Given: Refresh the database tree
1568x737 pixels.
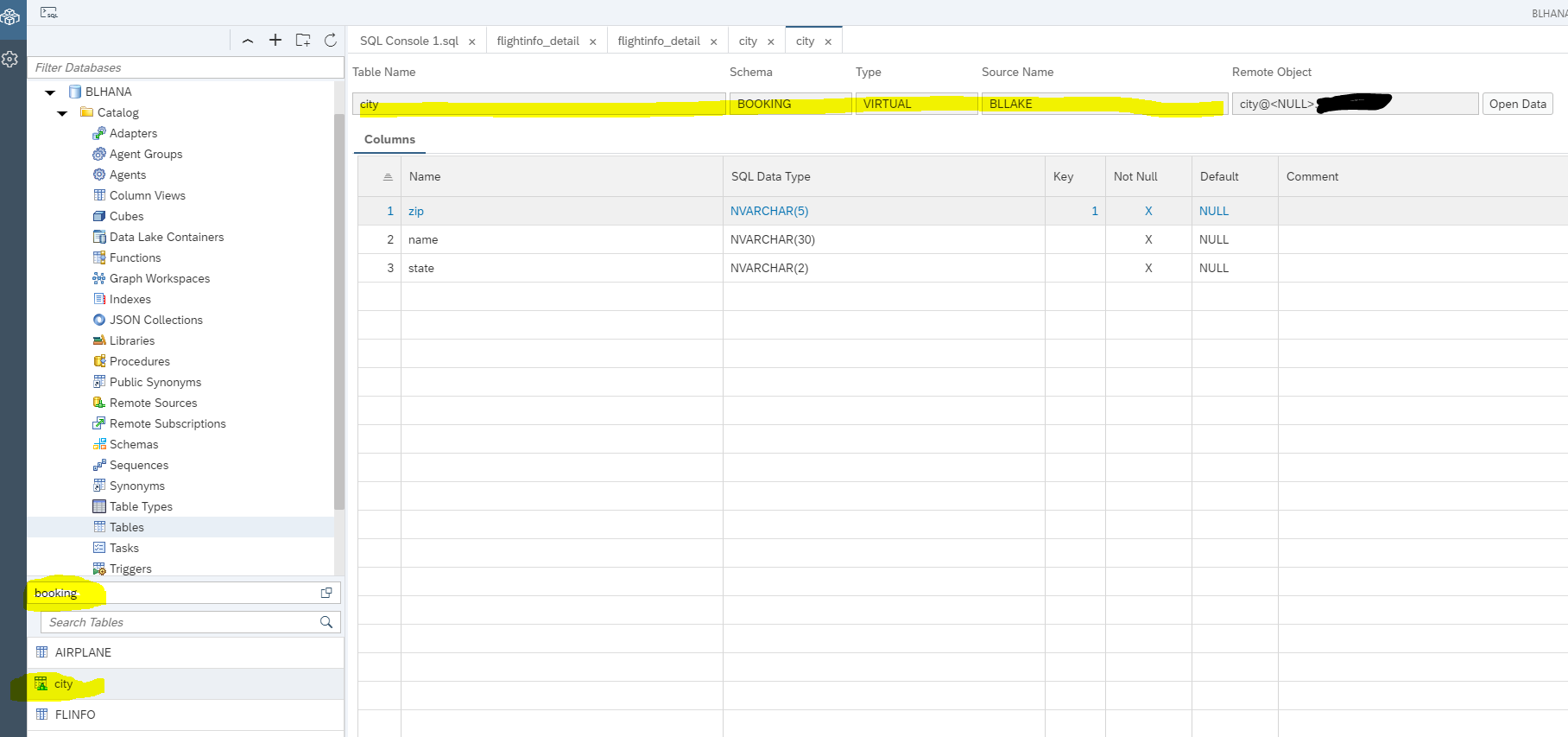Looking at the screenshot, I should coord(330,40).
